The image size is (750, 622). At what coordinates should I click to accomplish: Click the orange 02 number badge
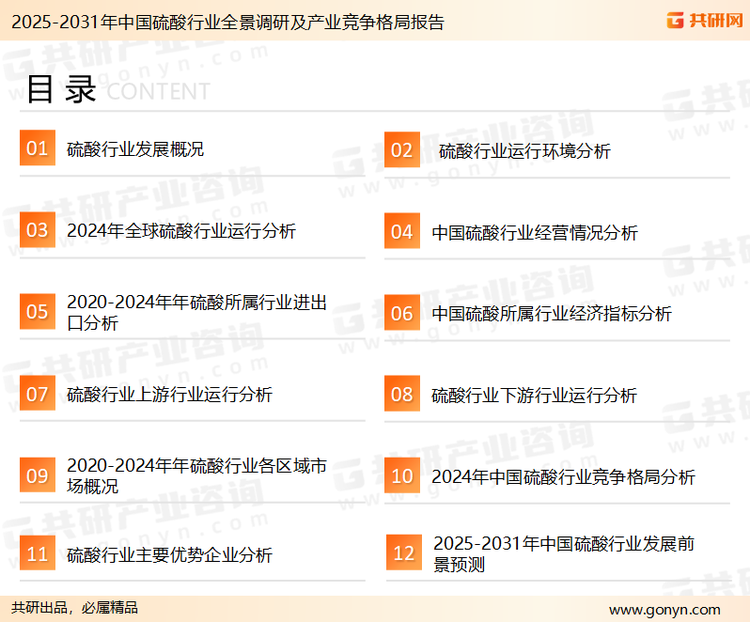coord(402,150)
